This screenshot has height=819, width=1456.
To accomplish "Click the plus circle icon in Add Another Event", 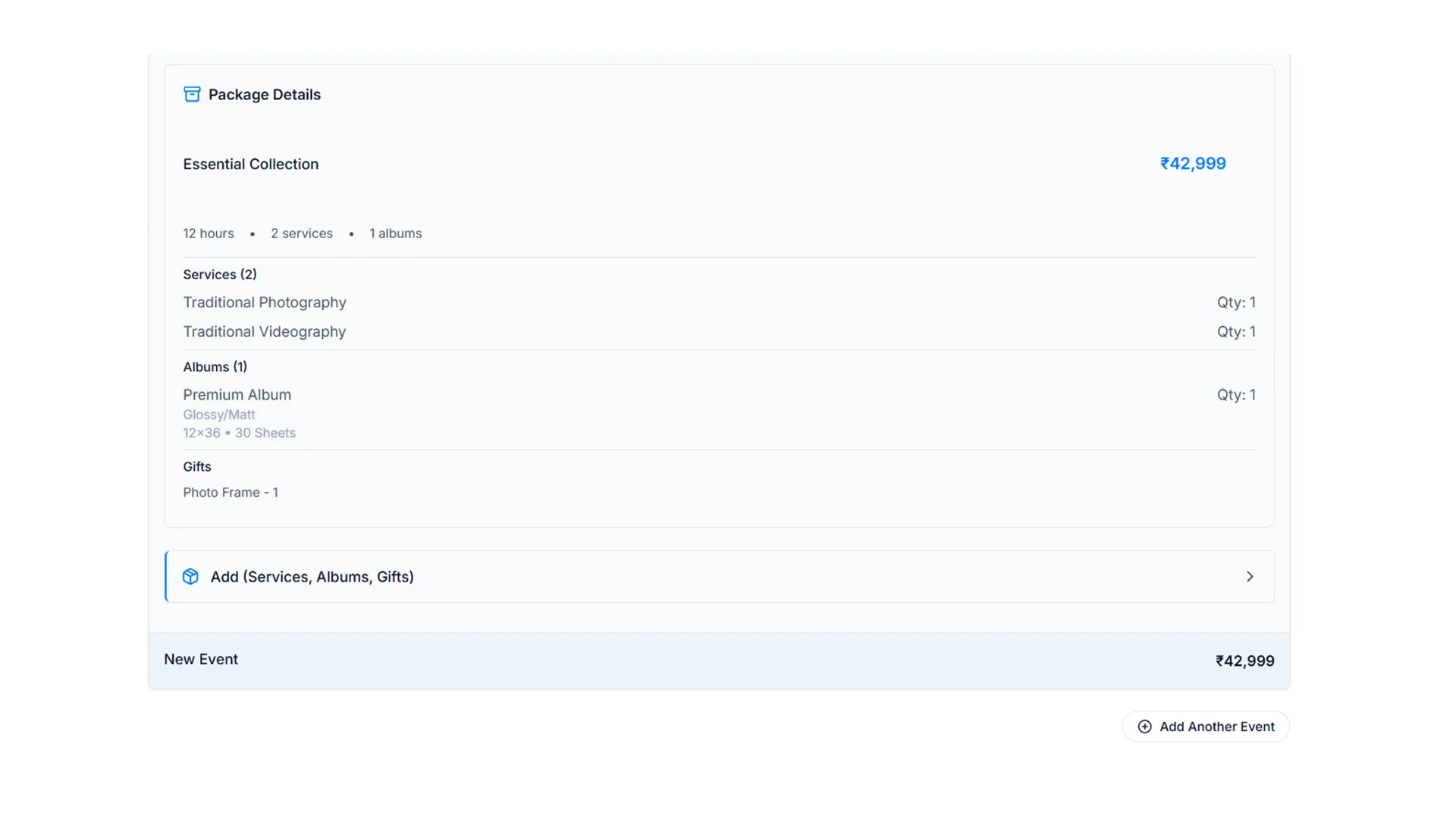I will pos(1144,726).
